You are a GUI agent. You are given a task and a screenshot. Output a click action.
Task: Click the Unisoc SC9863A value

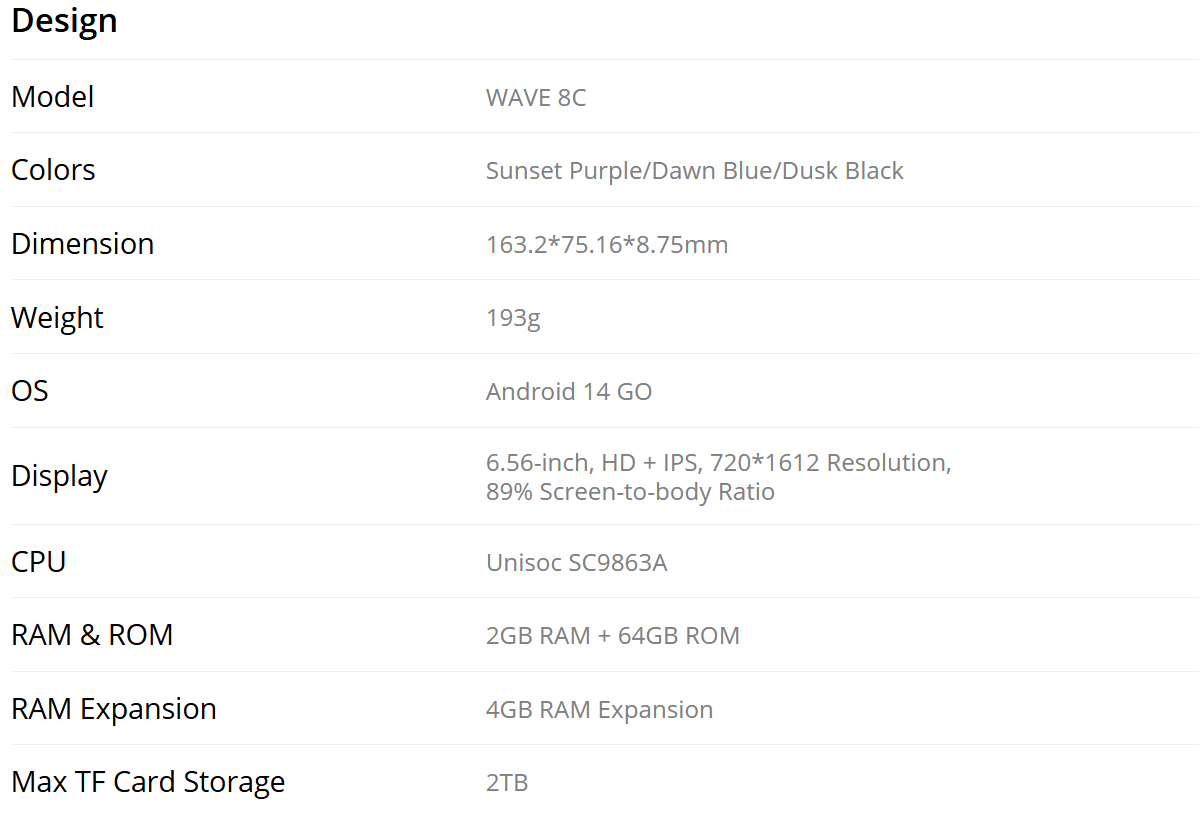576,563
